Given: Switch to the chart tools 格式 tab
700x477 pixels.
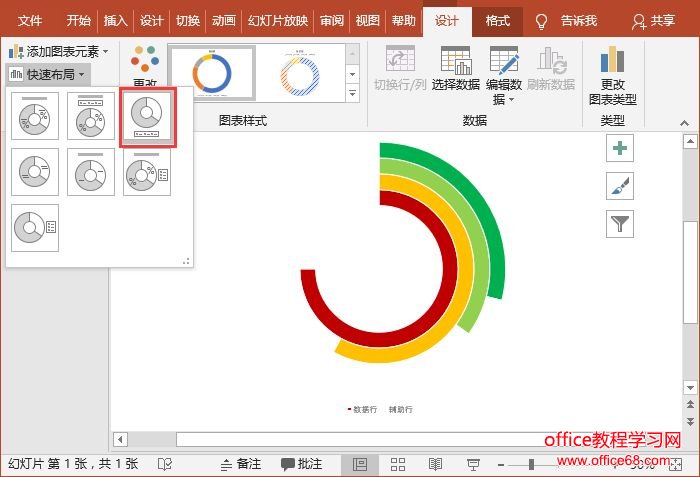Looking at the screenshot, I should tap(497, 21).
